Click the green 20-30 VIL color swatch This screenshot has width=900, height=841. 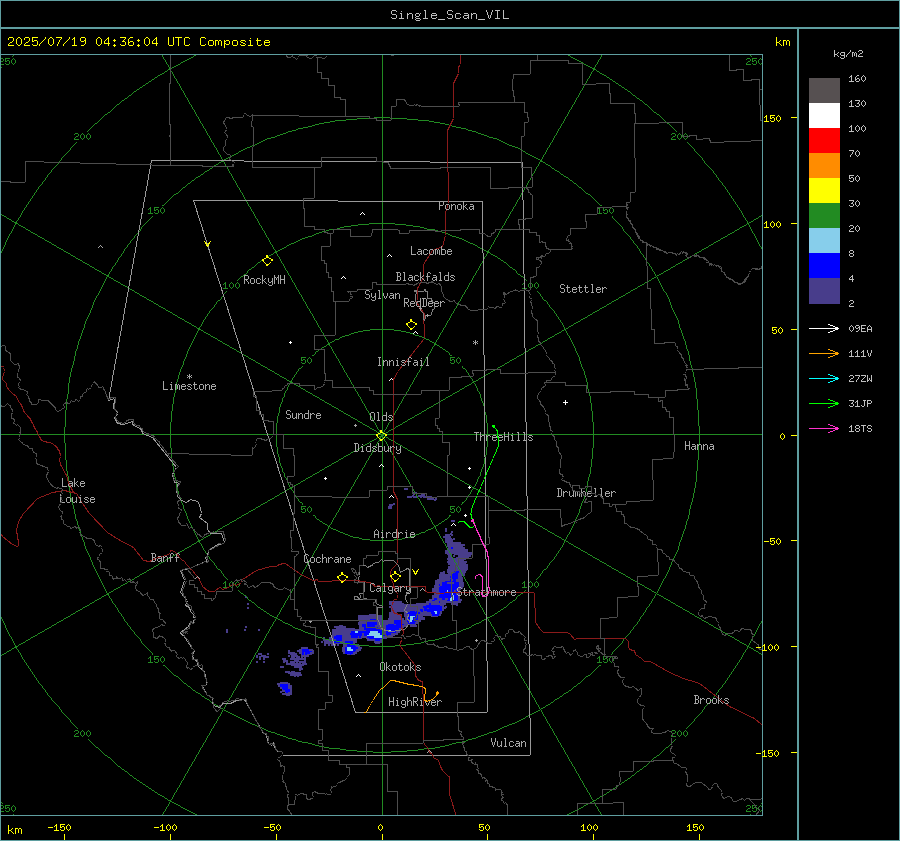(x=824, y=216)
